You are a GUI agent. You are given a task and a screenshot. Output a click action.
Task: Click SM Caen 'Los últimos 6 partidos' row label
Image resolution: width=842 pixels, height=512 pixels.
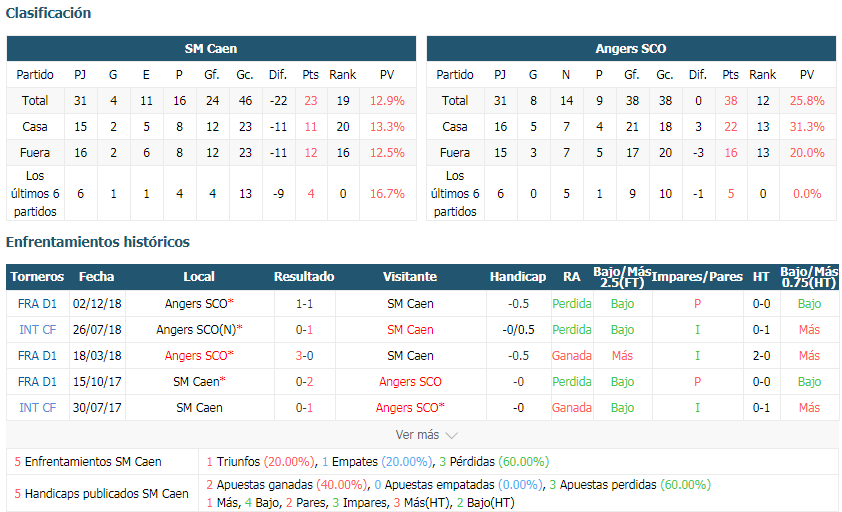[x=35, y=193]
